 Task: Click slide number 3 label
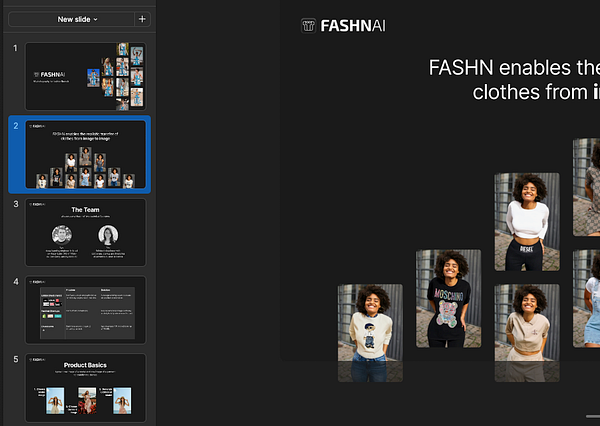(16, 204)
